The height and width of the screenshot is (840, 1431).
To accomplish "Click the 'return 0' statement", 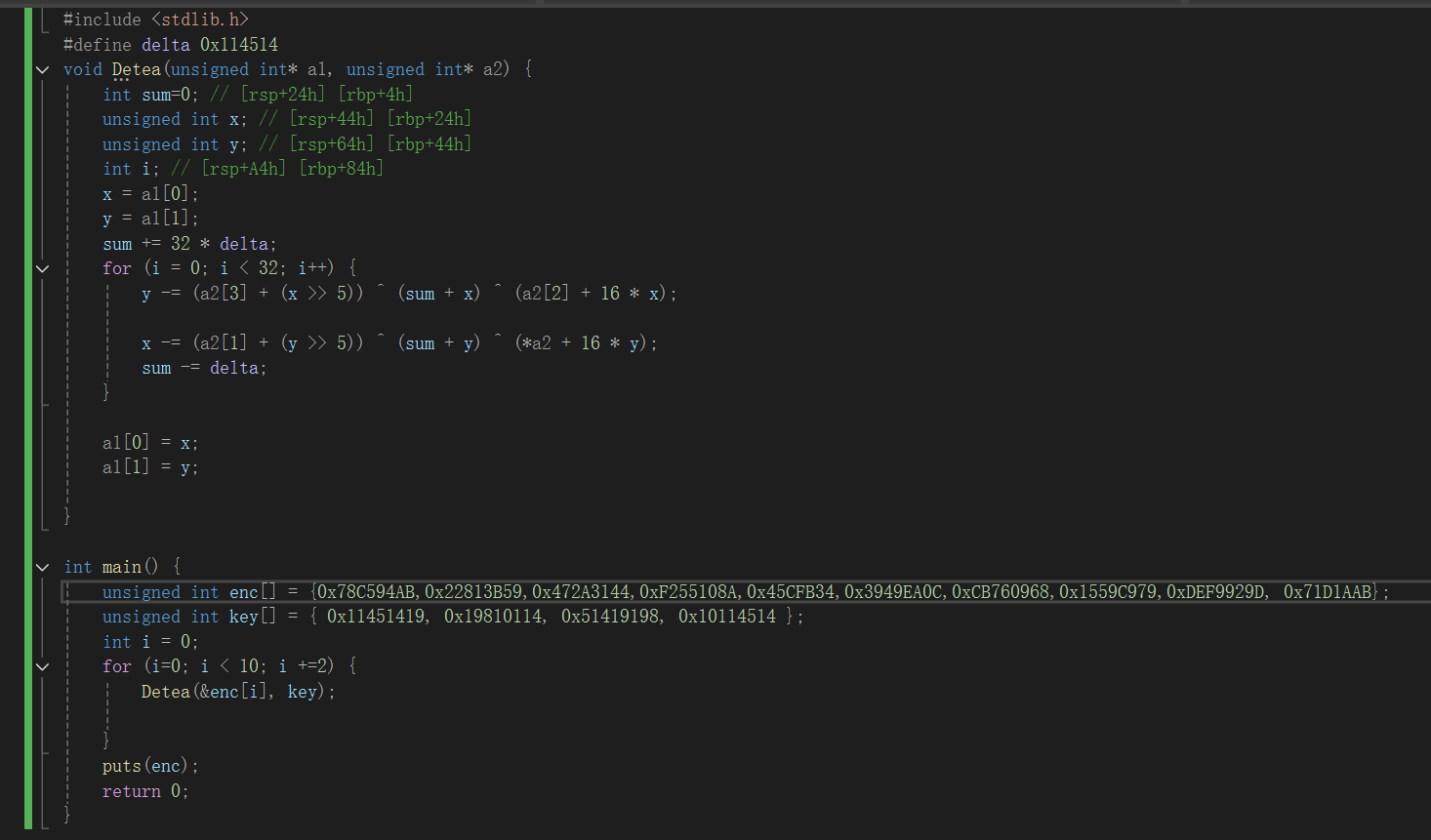I will 144,791.
